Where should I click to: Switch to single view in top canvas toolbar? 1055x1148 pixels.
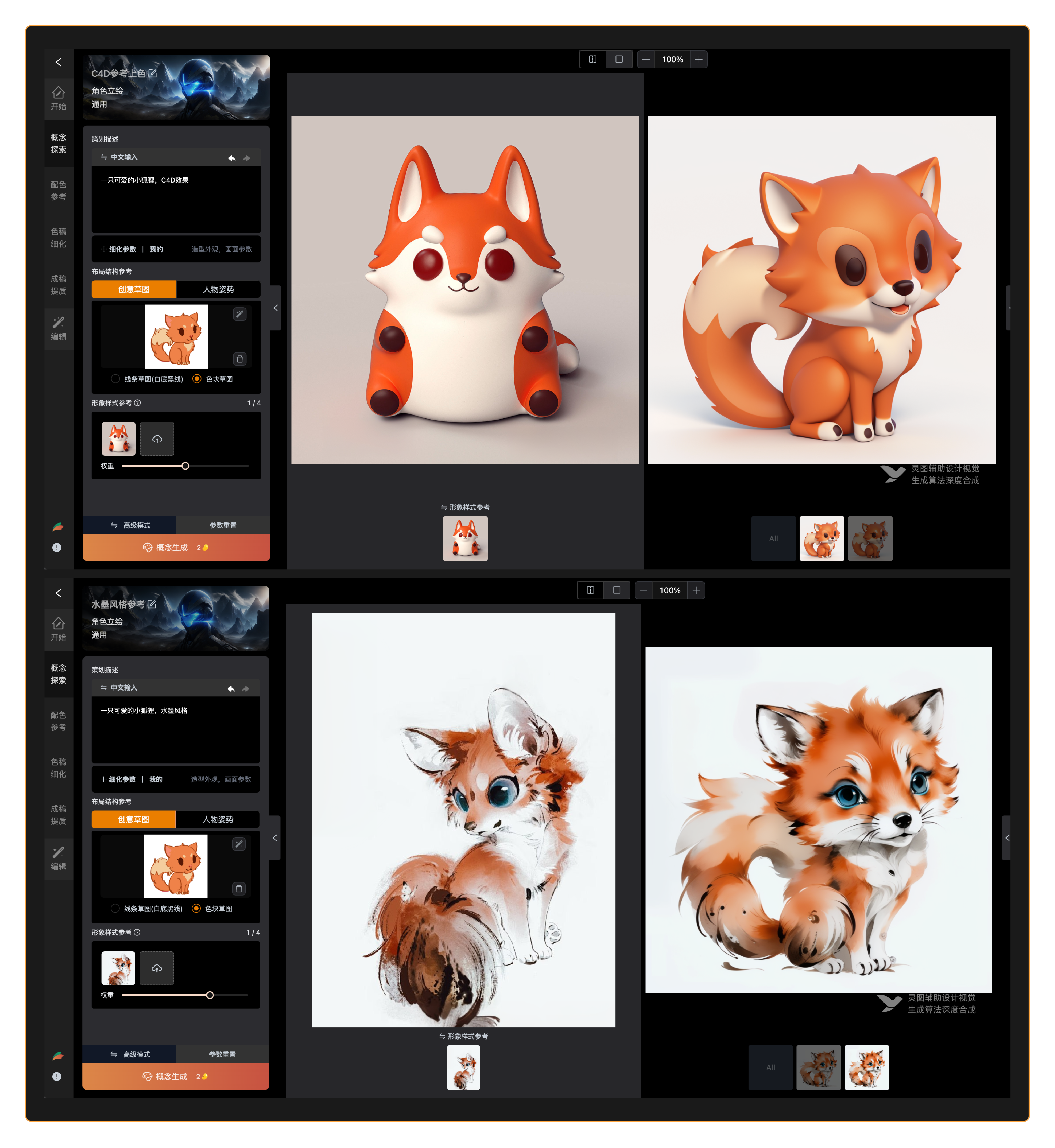(x=619, y=59)
